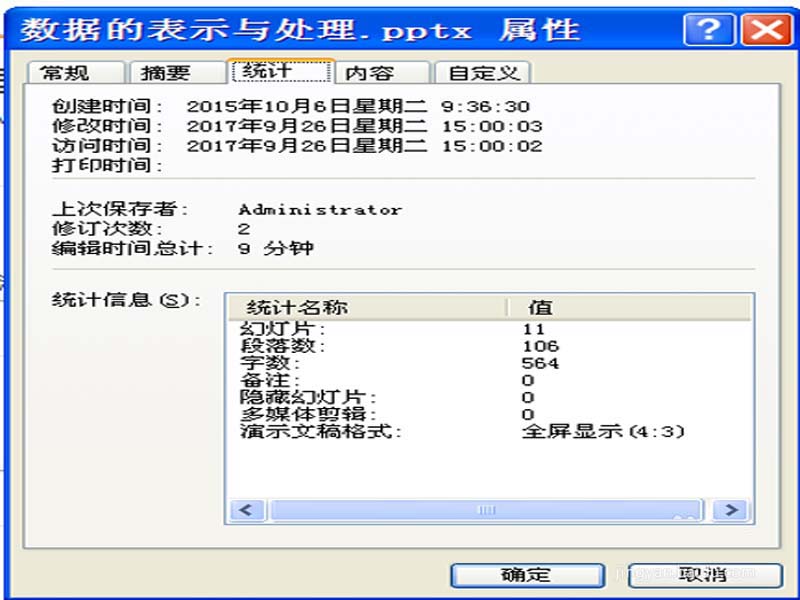Select the 字数 row
The height and width of the screenshot is (600, 800).
[x=489, y=363]
